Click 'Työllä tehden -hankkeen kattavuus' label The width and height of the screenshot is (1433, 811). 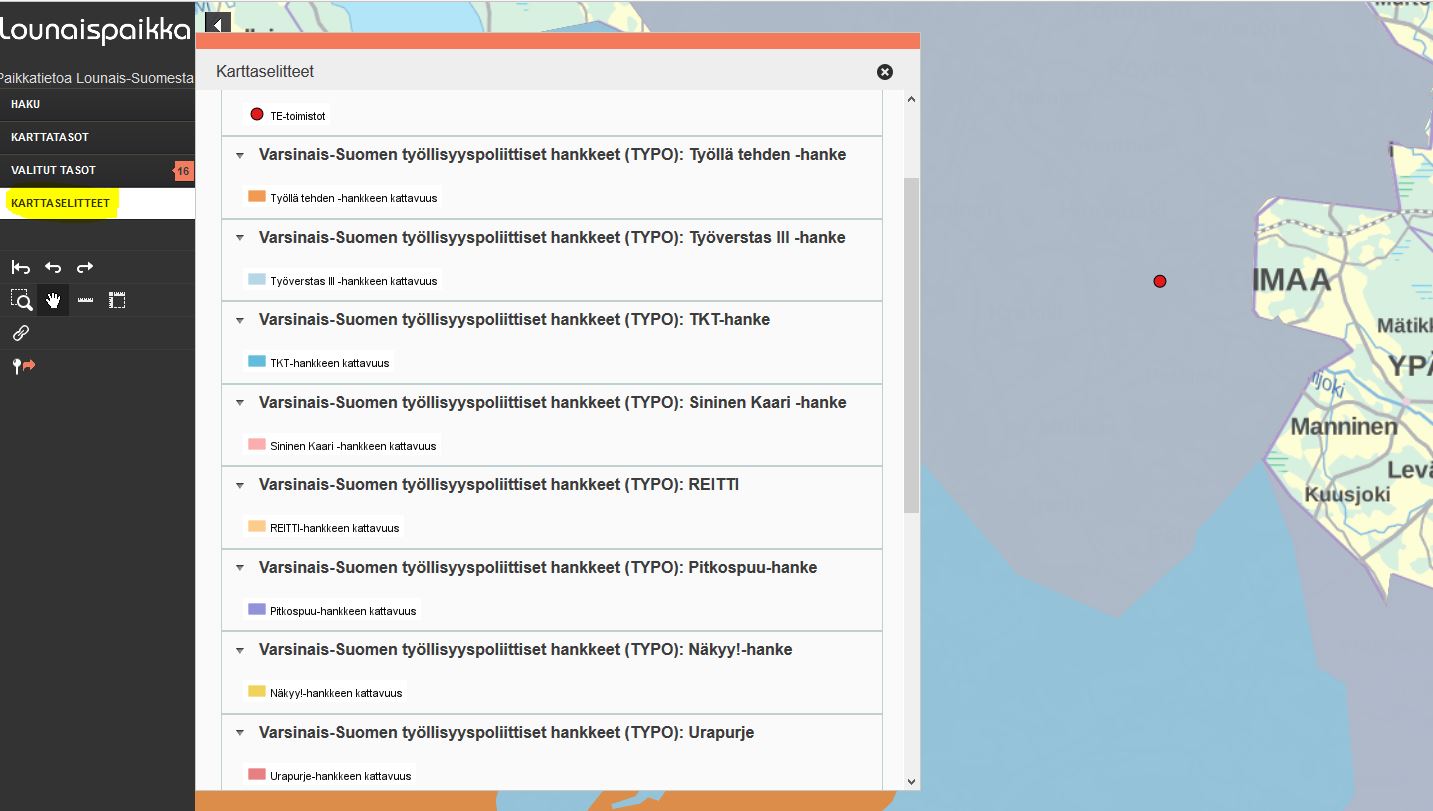click(354, 198)
